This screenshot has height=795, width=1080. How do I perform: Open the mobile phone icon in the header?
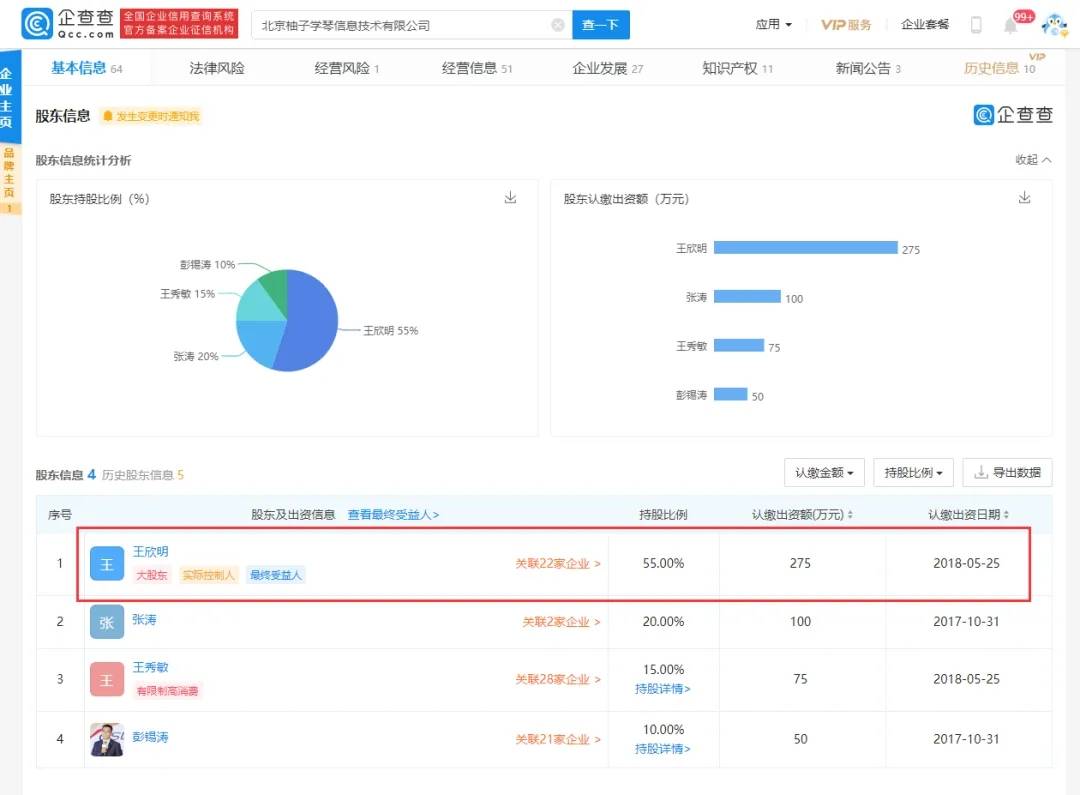(976, 25)
